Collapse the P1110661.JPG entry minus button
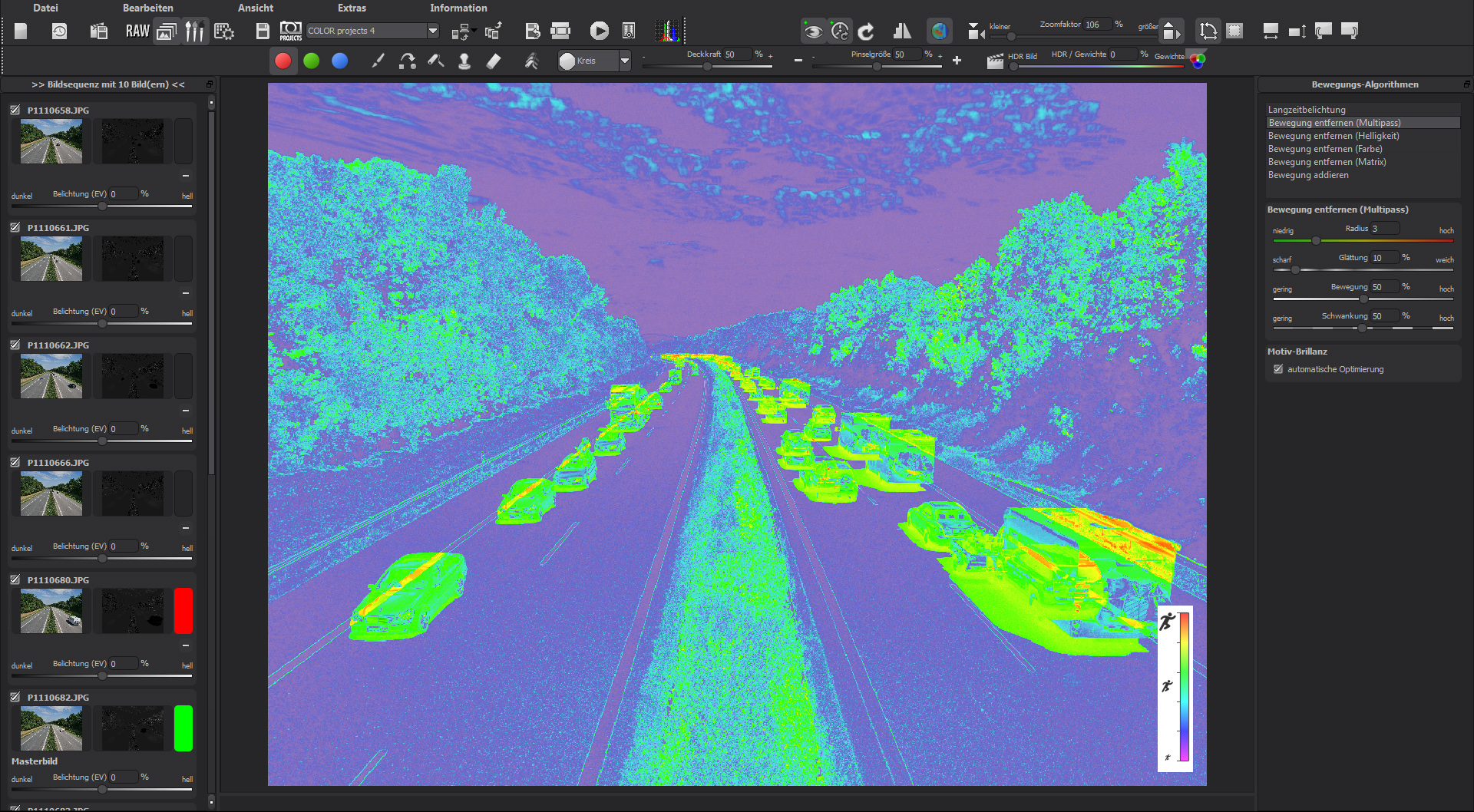The height and width of the screenshot is (812, 1474). tap(186, 293)
